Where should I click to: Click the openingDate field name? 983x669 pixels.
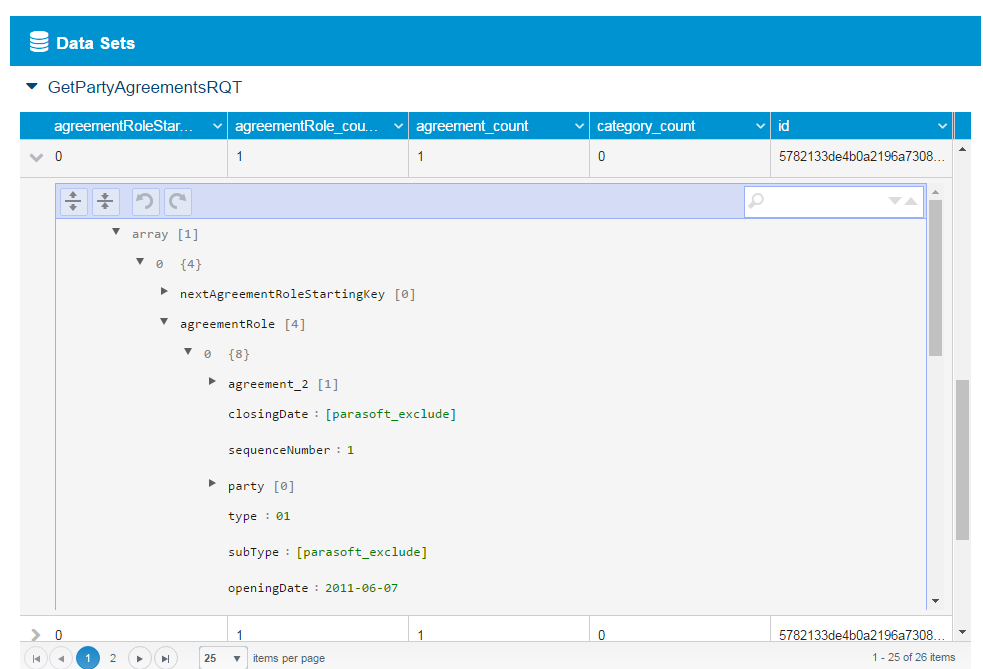tap(268, 588)
